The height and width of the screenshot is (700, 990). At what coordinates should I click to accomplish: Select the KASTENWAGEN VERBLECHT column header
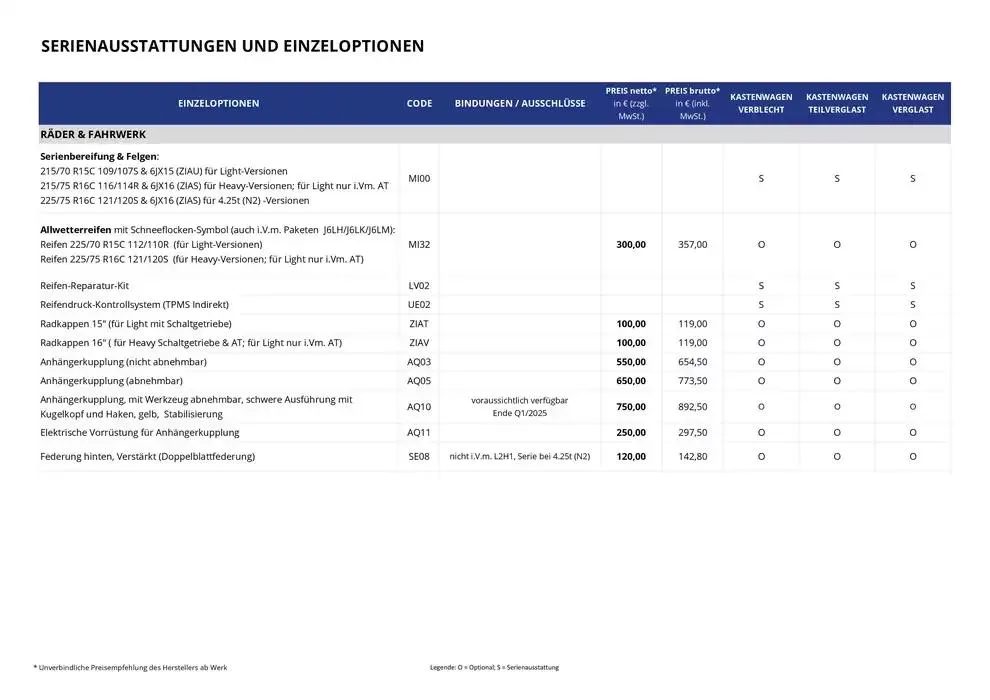[x=761, y=103]
